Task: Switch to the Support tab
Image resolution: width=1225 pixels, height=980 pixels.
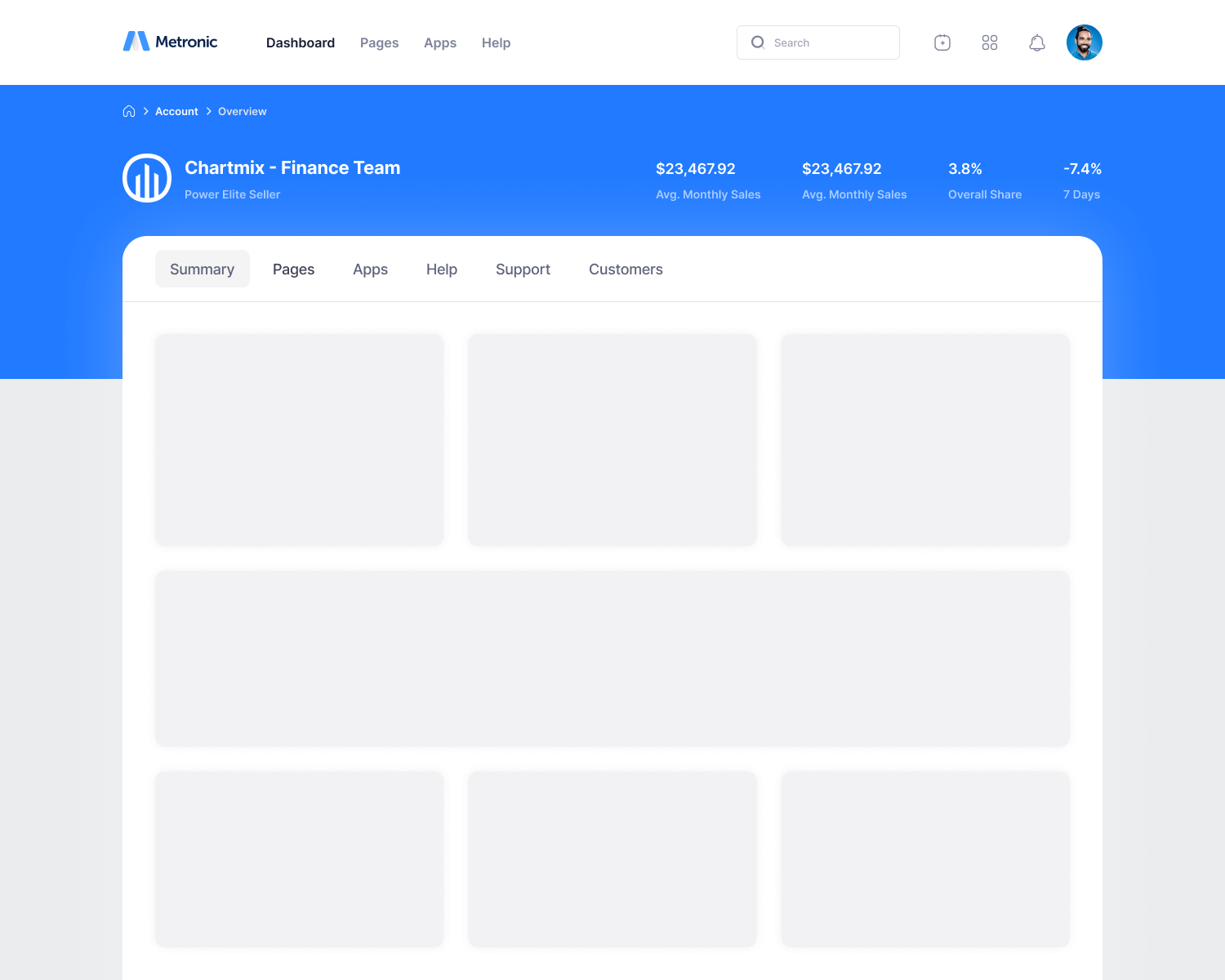Action: coord(523,269)
